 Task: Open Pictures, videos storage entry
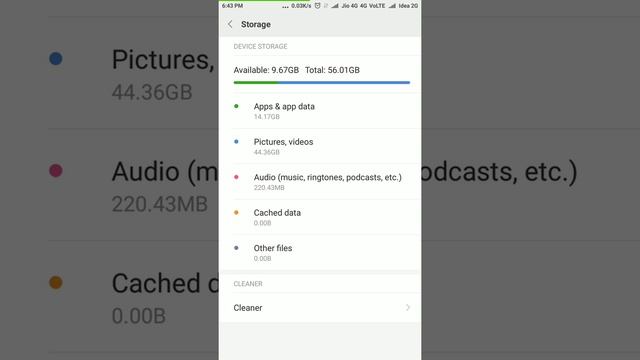coord(320,147)
